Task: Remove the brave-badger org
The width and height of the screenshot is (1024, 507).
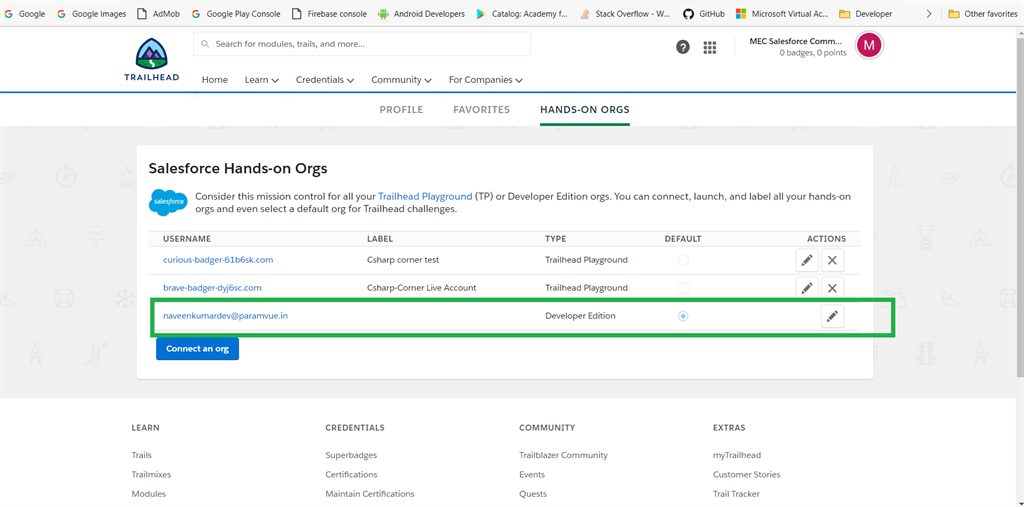Action: coord(833,288)
